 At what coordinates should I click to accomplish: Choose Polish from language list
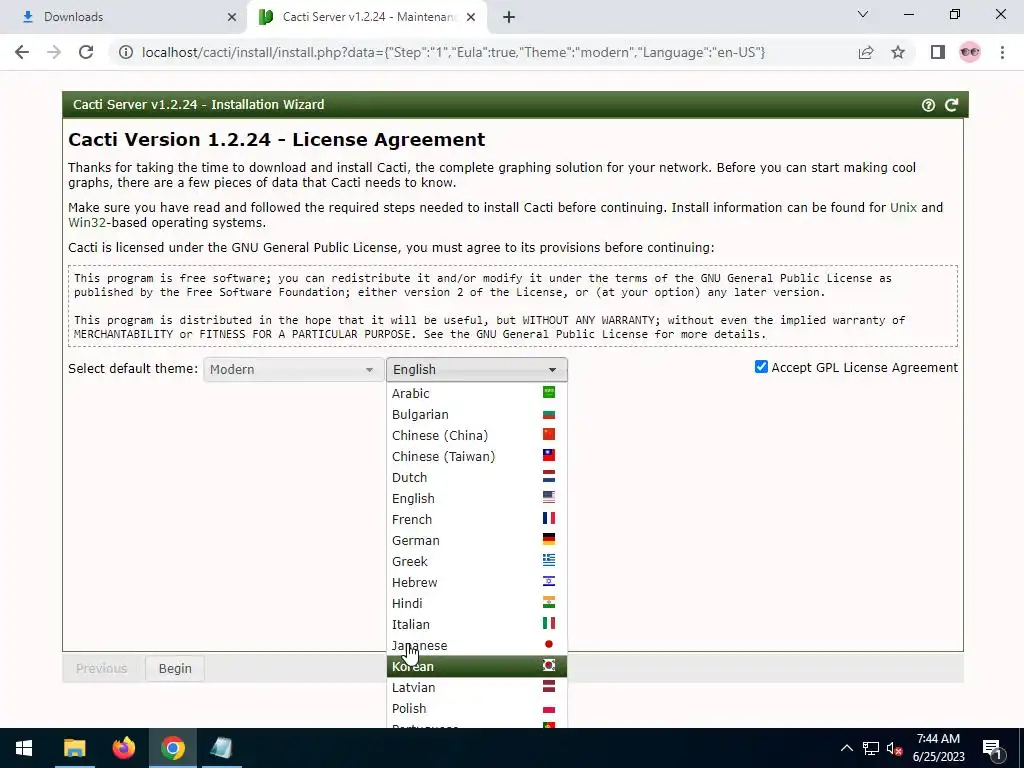point(477,708)
